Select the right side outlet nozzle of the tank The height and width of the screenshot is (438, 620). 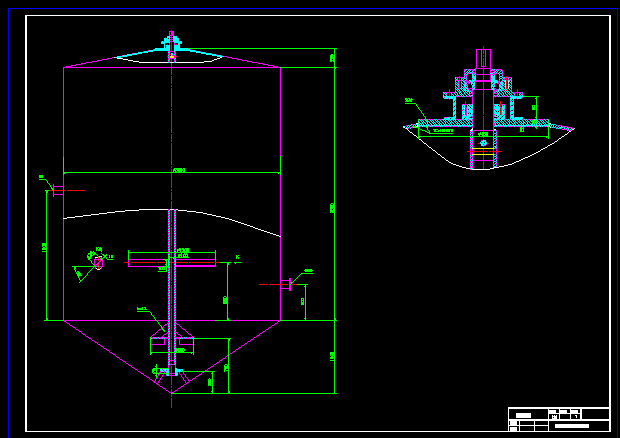(x=286, y=285)
